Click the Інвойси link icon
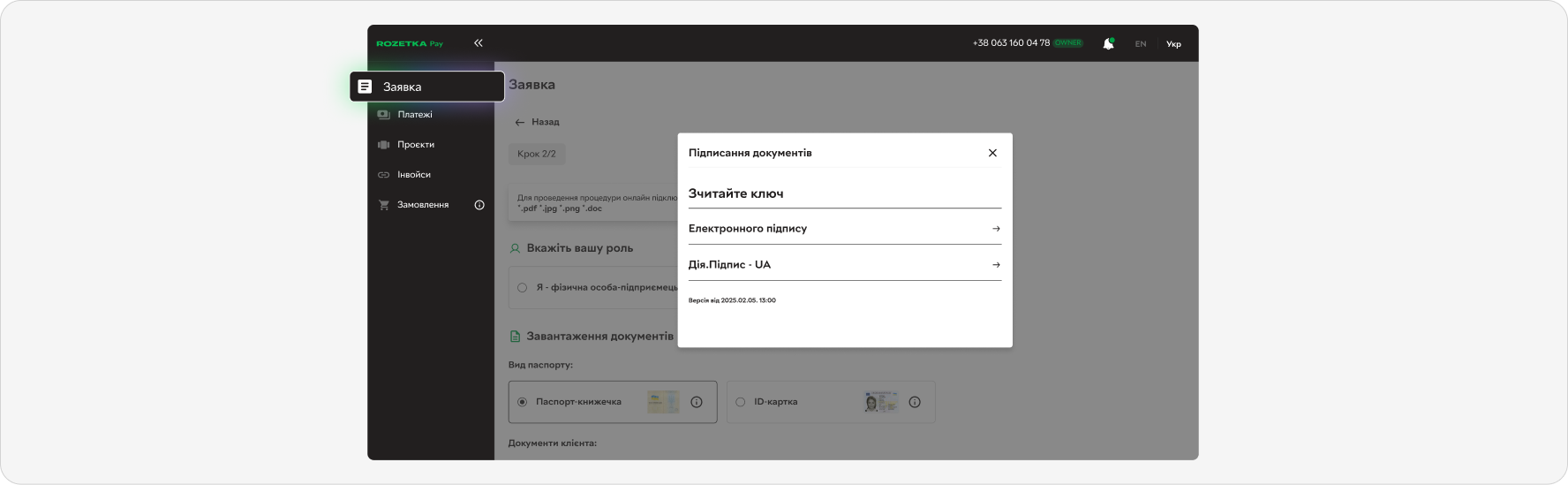The width and height of the screenshot is (1568, 485). (x=383, y=175)
